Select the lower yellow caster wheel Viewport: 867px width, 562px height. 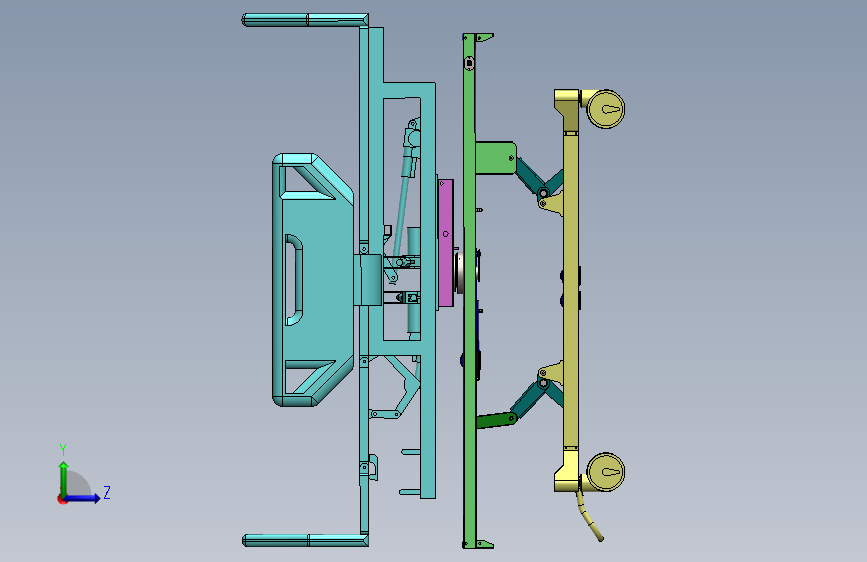pyautogui.click(x=605, y=472)
